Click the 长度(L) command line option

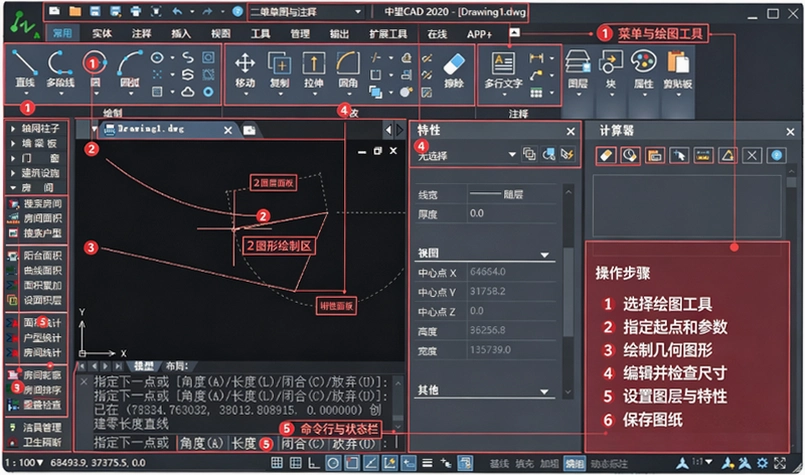243,443
